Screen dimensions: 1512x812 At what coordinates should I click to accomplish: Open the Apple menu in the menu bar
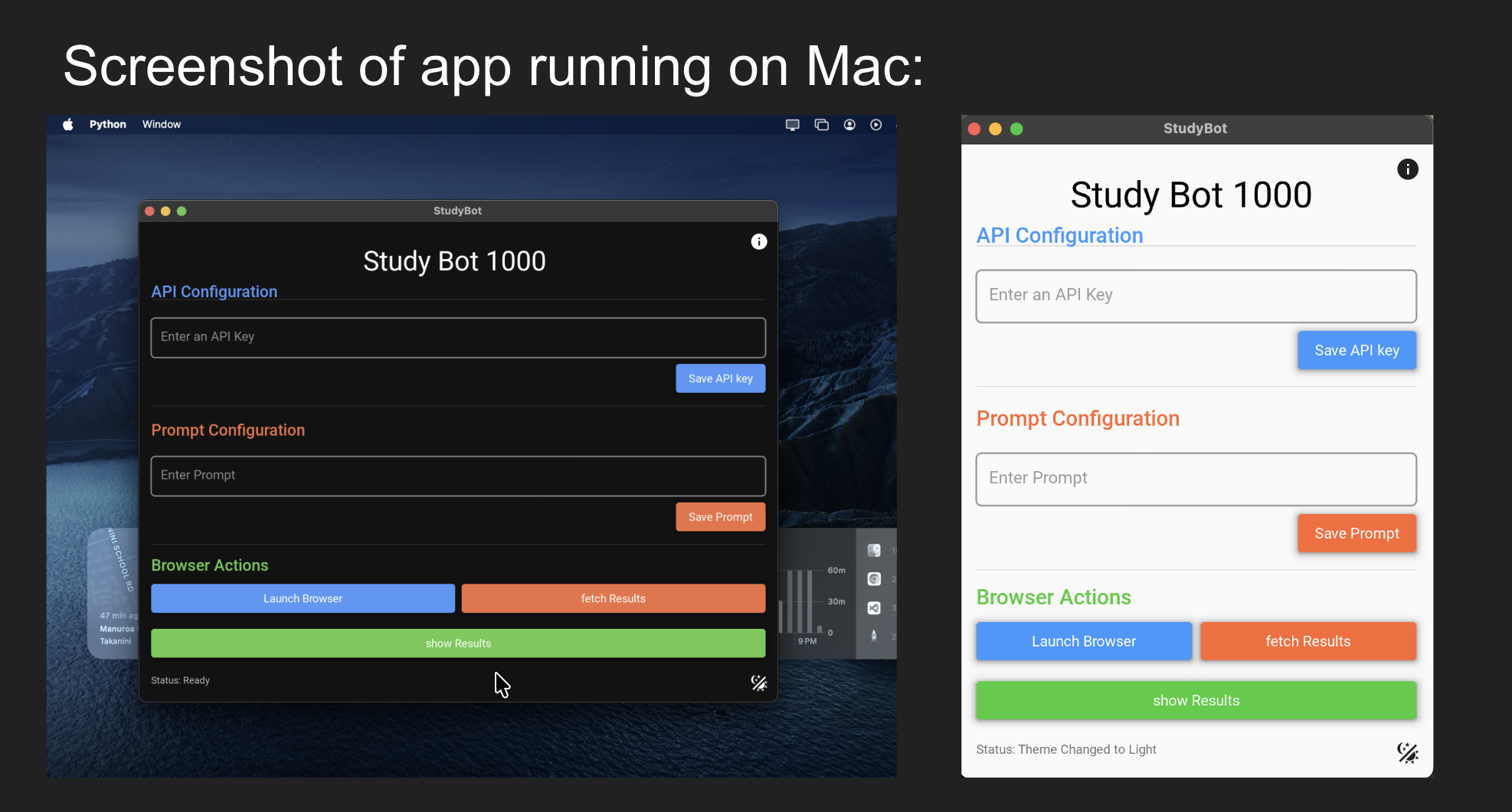68,124
